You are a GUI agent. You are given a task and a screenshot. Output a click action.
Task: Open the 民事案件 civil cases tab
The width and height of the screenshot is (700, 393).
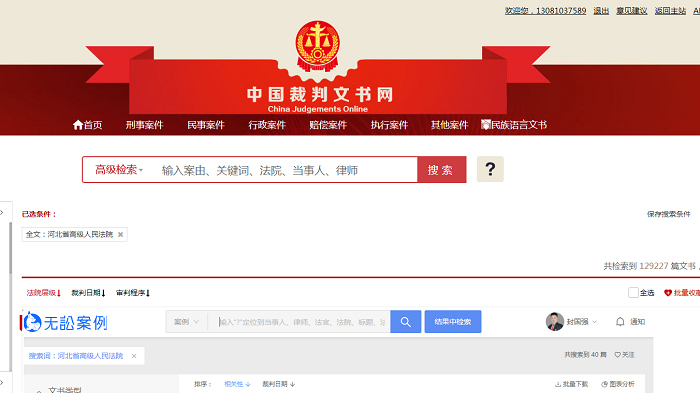[x=206, y=125]
